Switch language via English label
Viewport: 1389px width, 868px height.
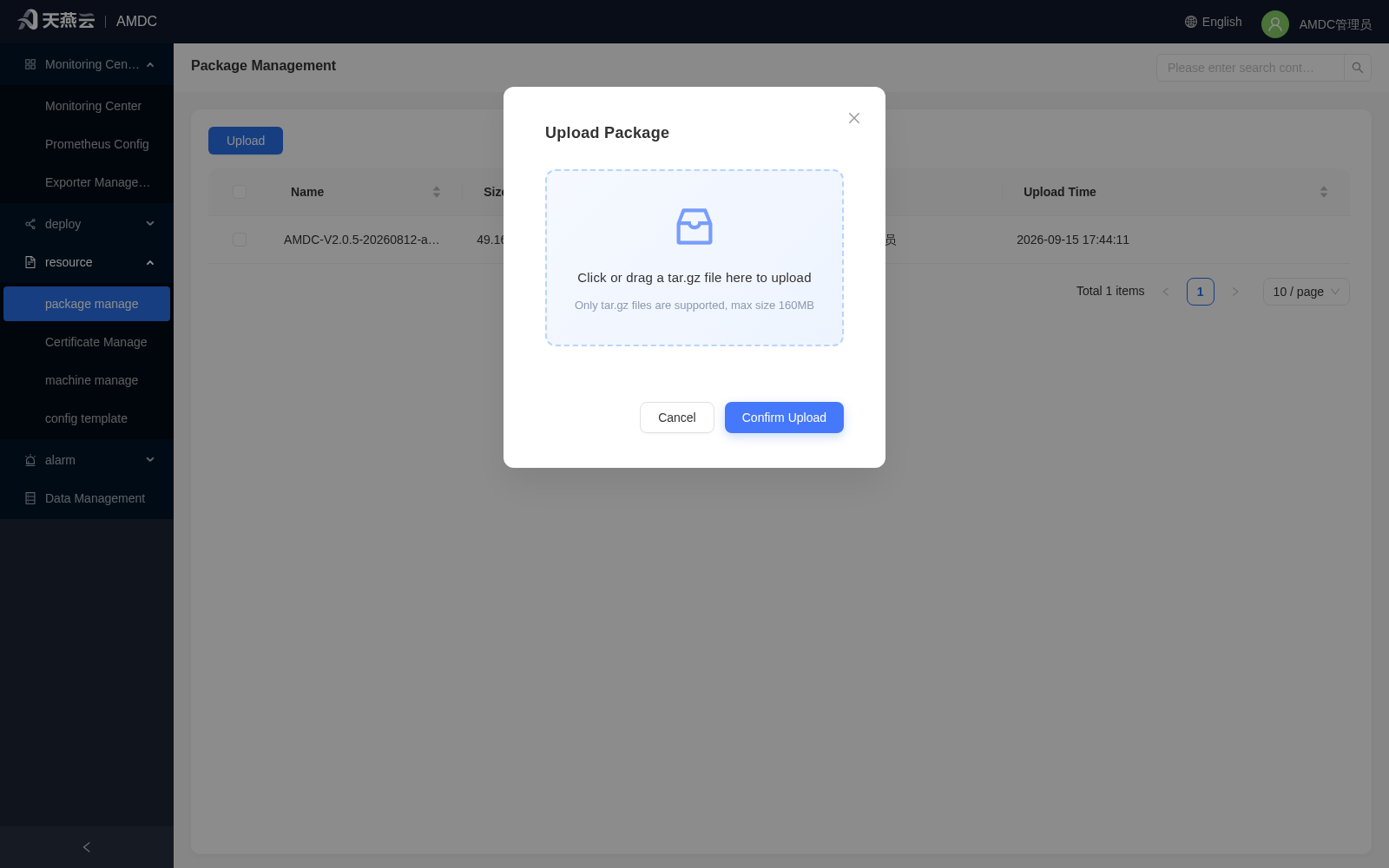coord(1221,22)
